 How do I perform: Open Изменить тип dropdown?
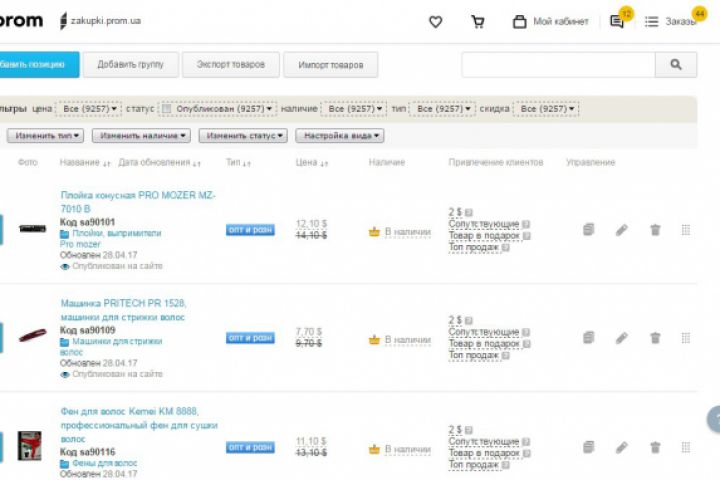click(45, 136)
